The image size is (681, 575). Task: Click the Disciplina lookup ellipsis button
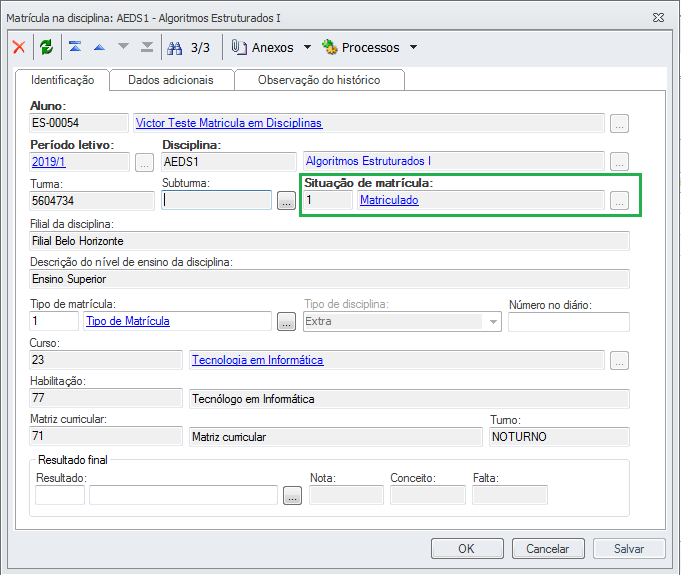(x=619, y=162)
